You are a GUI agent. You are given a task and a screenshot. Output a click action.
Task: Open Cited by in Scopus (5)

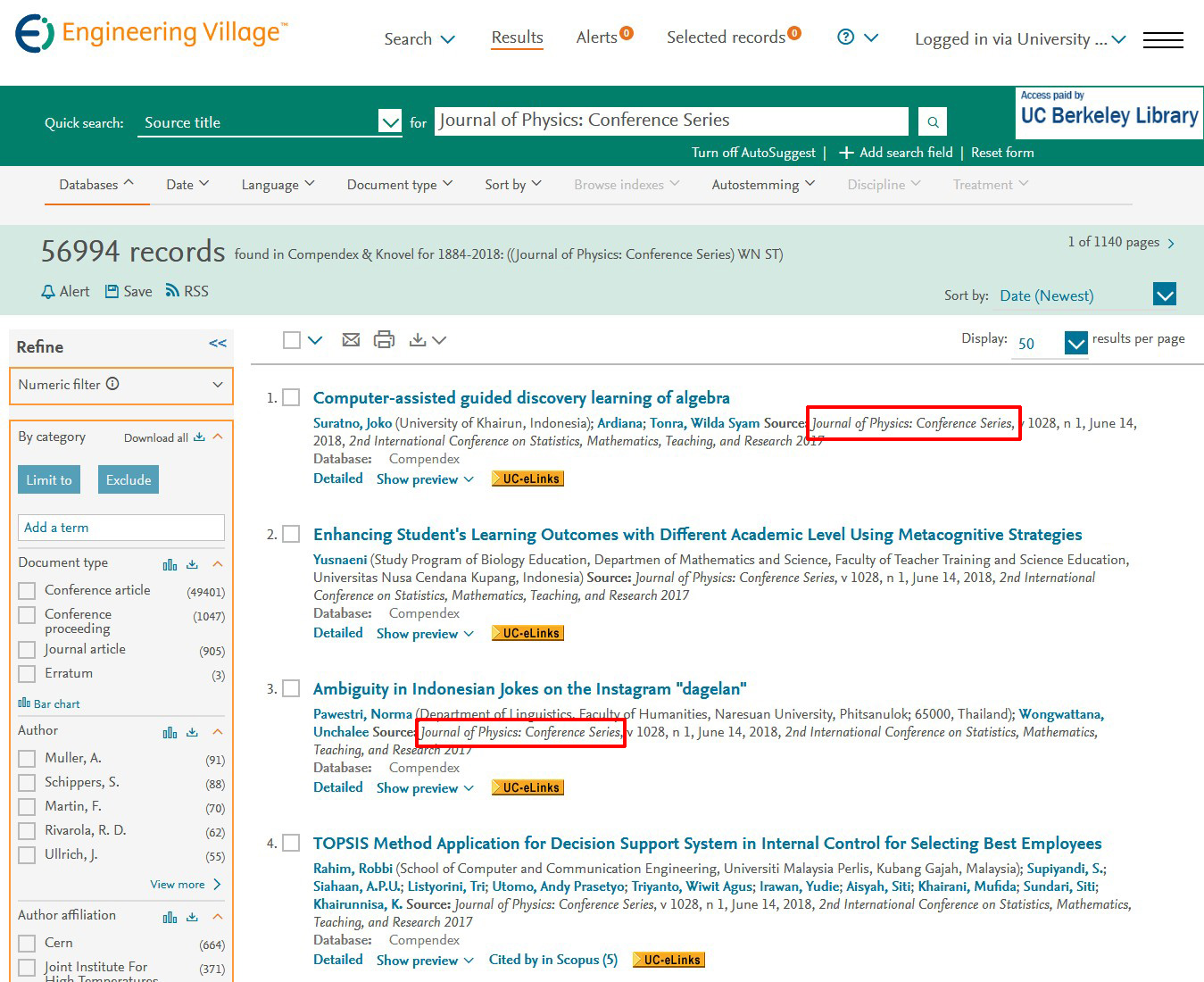(553, 960)
